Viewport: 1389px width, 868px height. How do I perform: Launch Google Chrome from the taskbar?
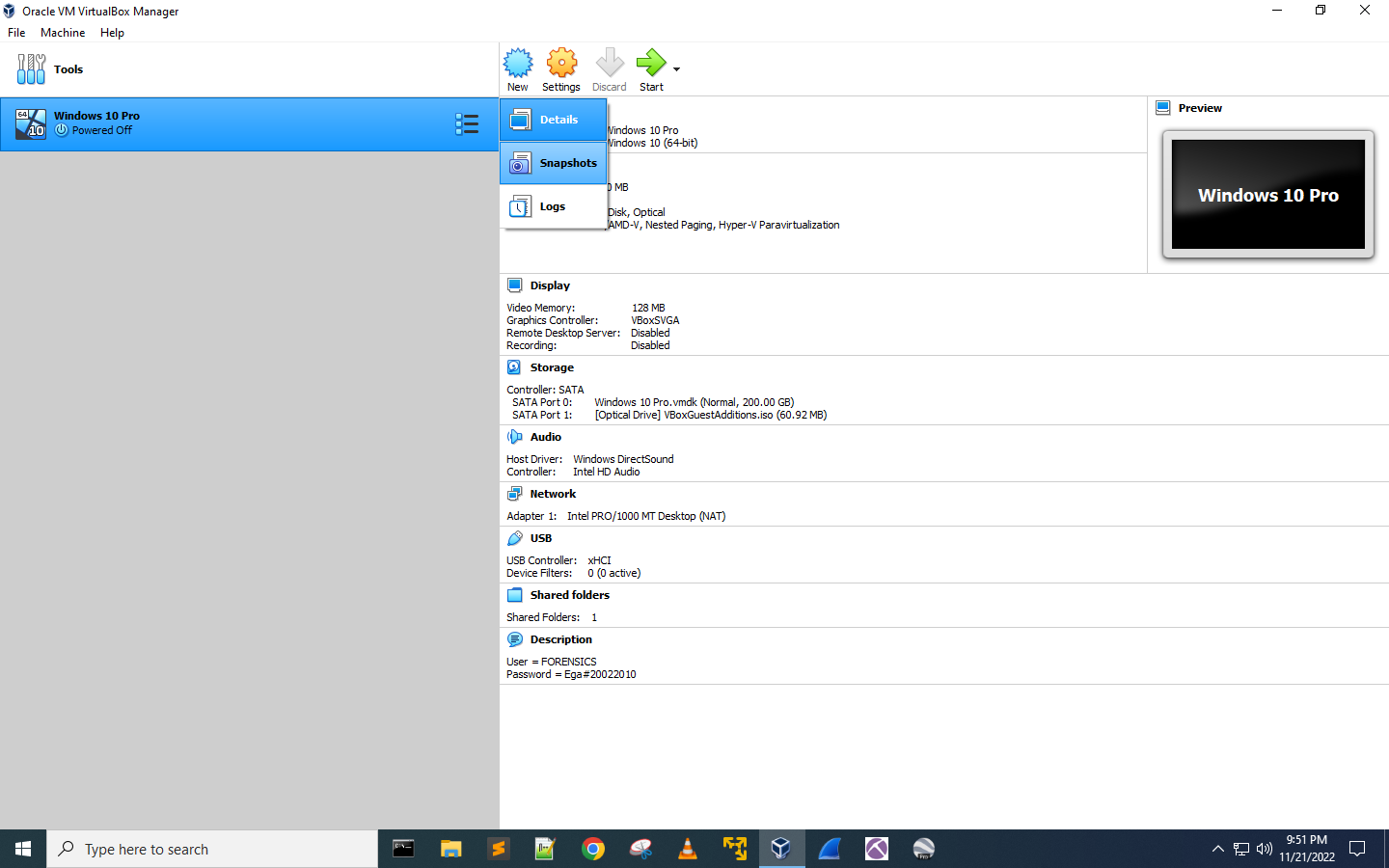(x=592, y=849)
